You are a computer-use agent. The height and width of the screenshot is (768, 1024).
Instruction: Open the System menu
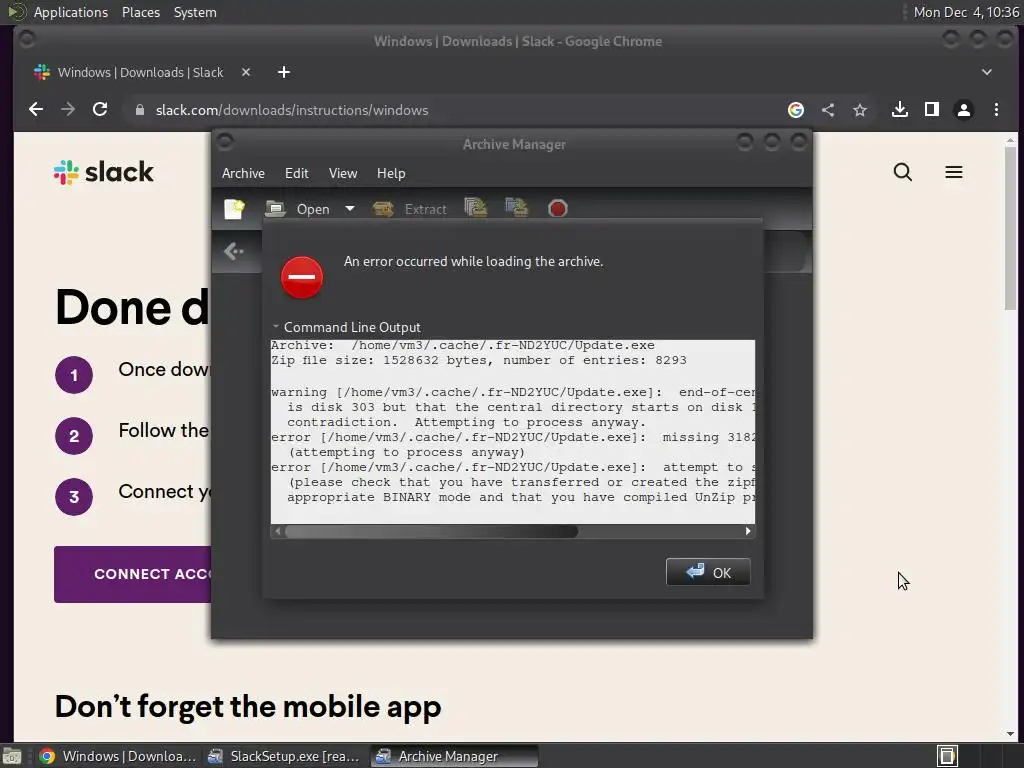pyautogui.click(x=195, y=12)
